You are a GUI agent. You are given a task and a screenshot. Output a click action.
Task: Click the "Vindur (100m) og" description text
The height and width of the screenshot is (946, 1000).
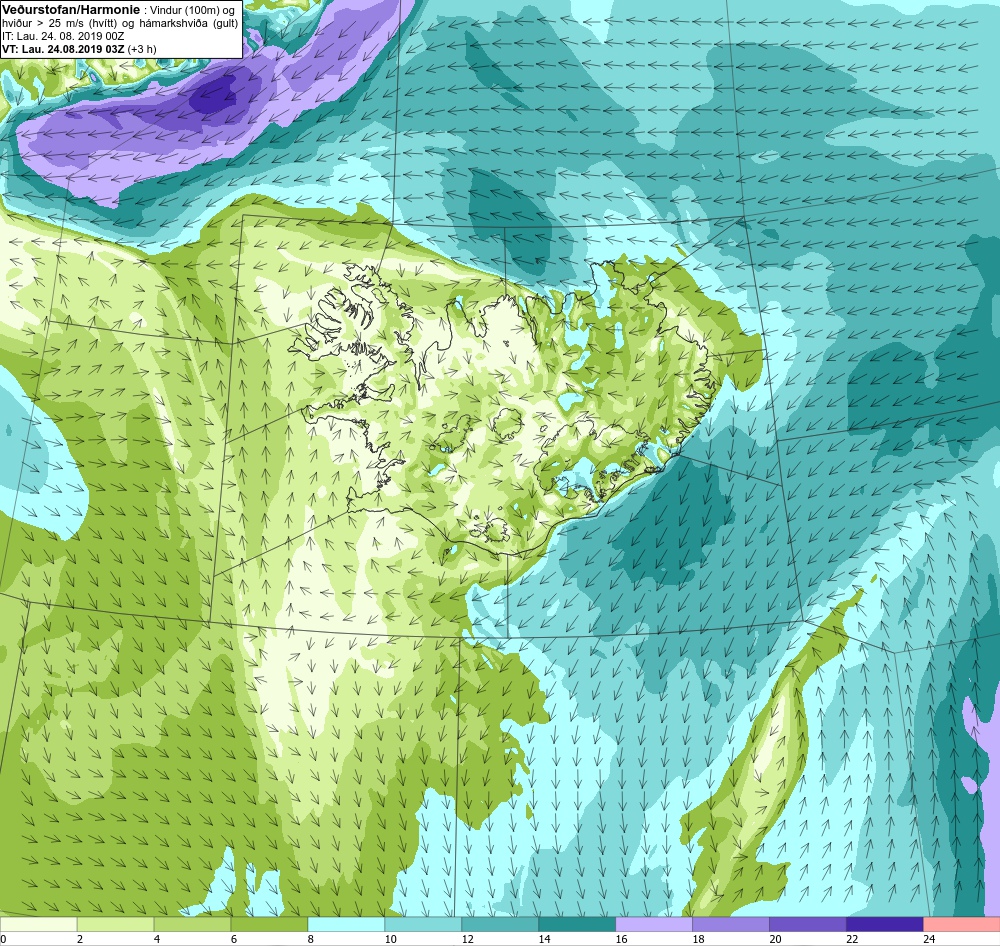[193, 10]
